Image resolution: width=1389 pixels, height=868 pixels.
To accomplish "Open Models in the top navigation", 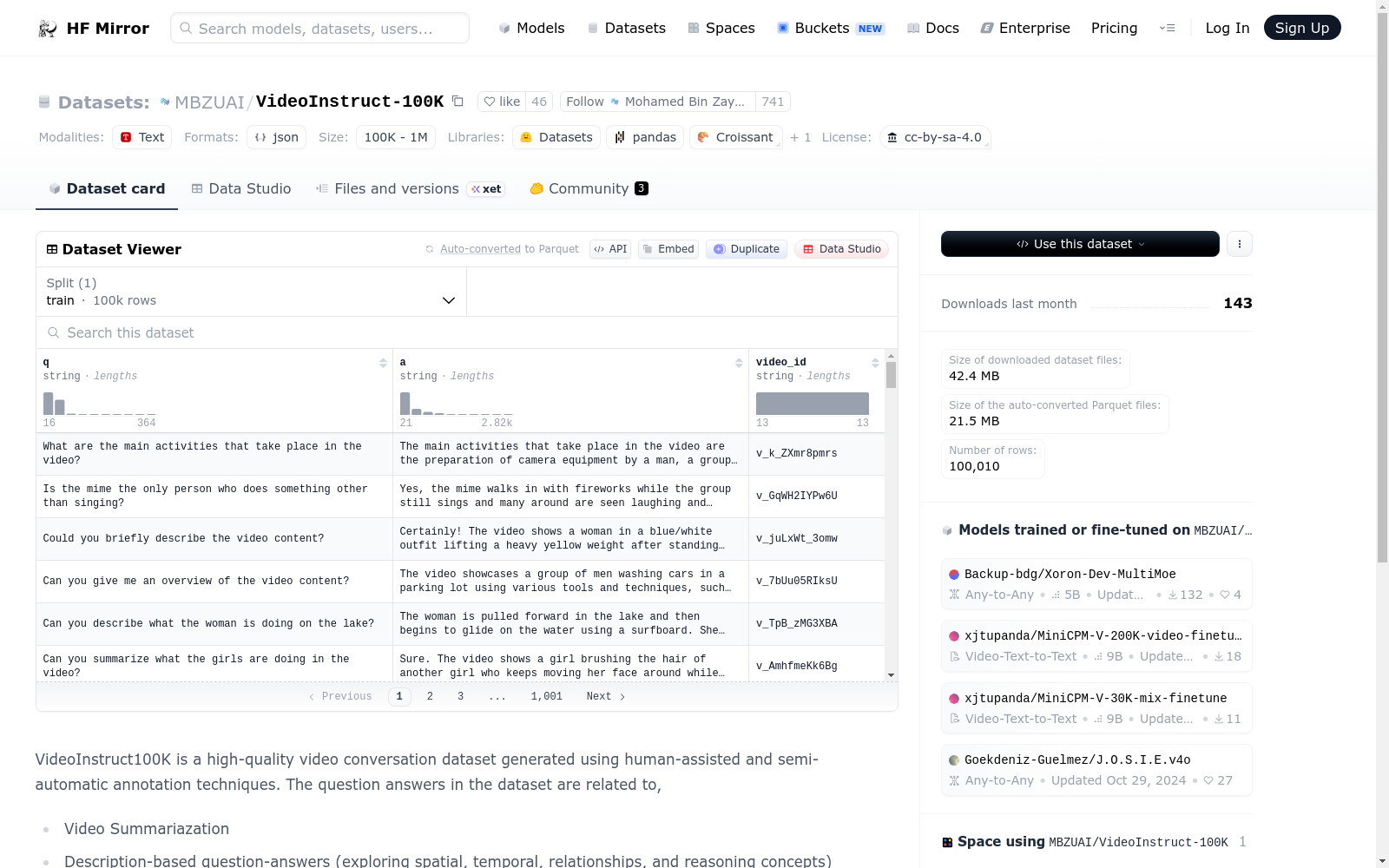I will point(531,28).
